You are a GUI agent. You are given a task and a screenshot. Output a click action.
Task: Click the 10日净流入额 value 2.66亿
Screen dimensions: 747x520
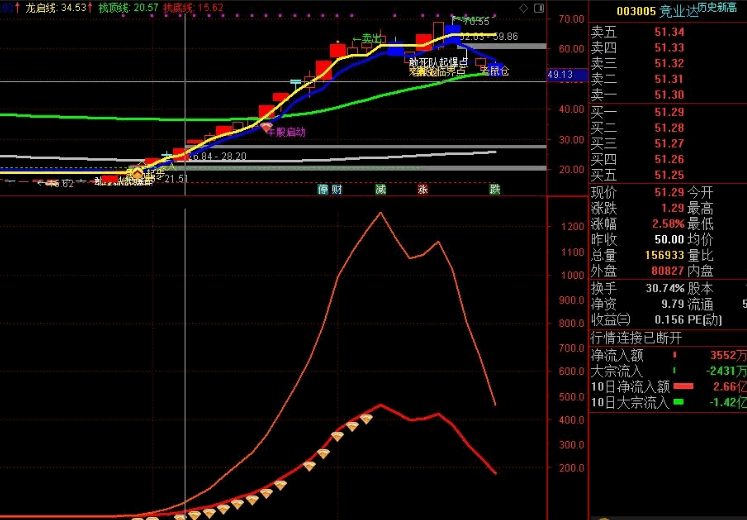729,386
